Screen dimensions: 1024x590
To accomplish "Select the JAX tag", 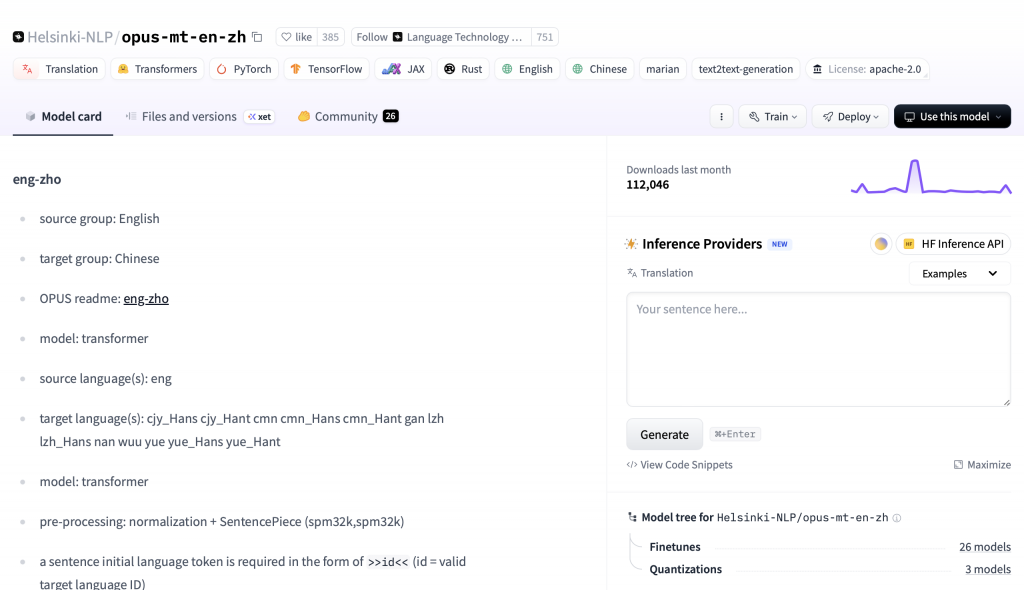I will 403,69.
